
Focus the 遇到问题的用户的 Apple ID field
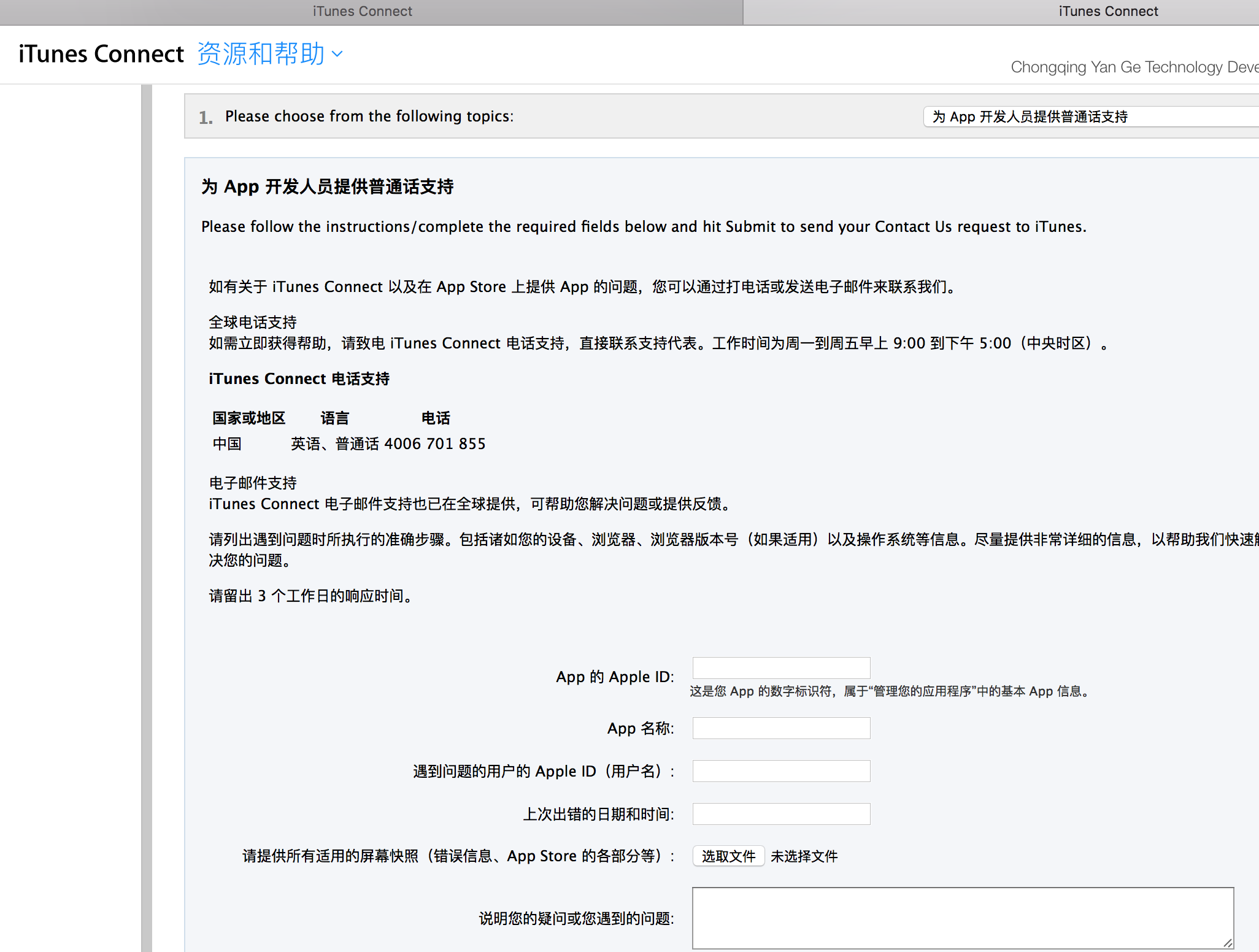coord(781,771)
